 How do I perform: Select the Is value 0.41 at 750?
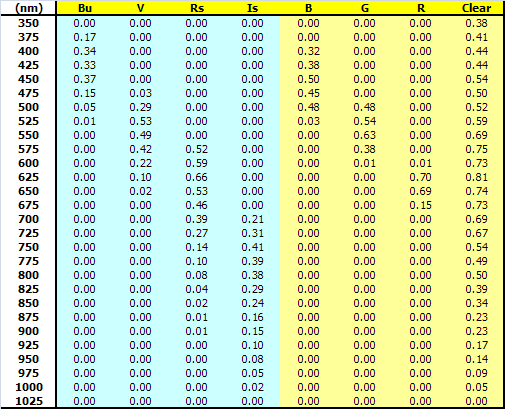coord(253,247)
